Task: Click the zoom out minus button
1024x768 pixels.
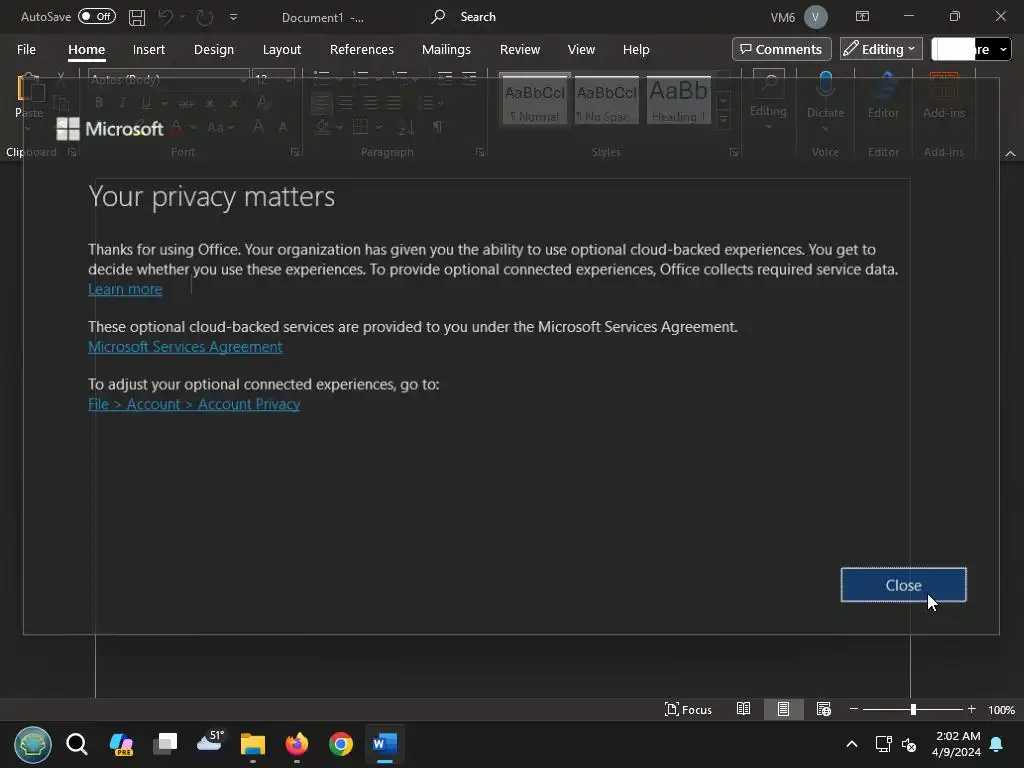Action: [854, 709]
